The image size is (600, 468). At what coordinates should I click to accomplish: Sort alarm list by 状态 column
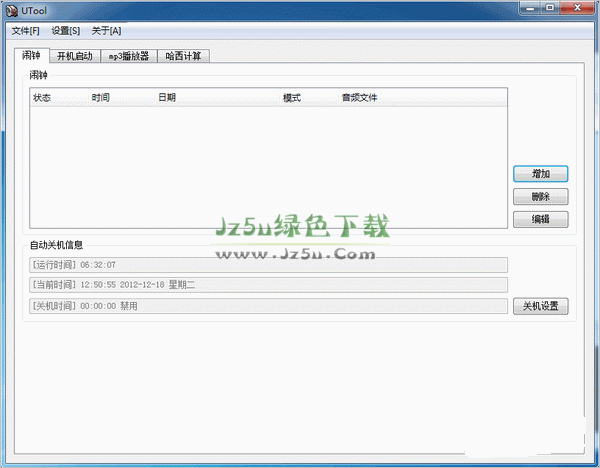pyautogui.click(x=59, y=98)
